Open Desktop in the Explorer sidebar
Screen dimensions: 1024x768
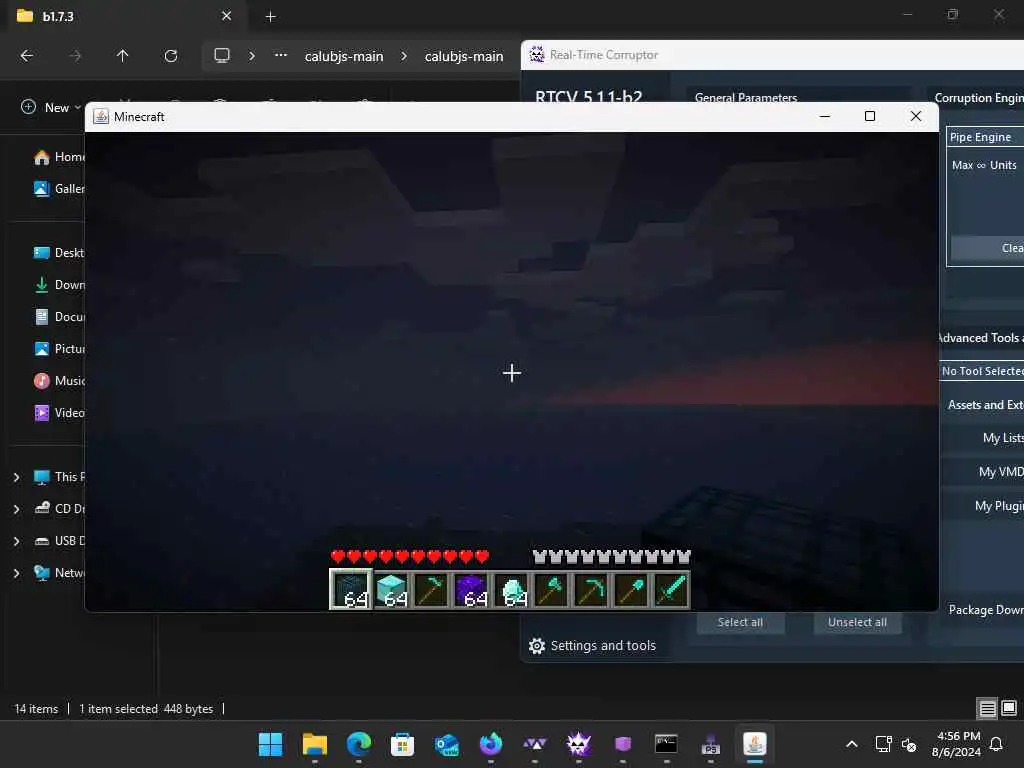pos(59,253)
